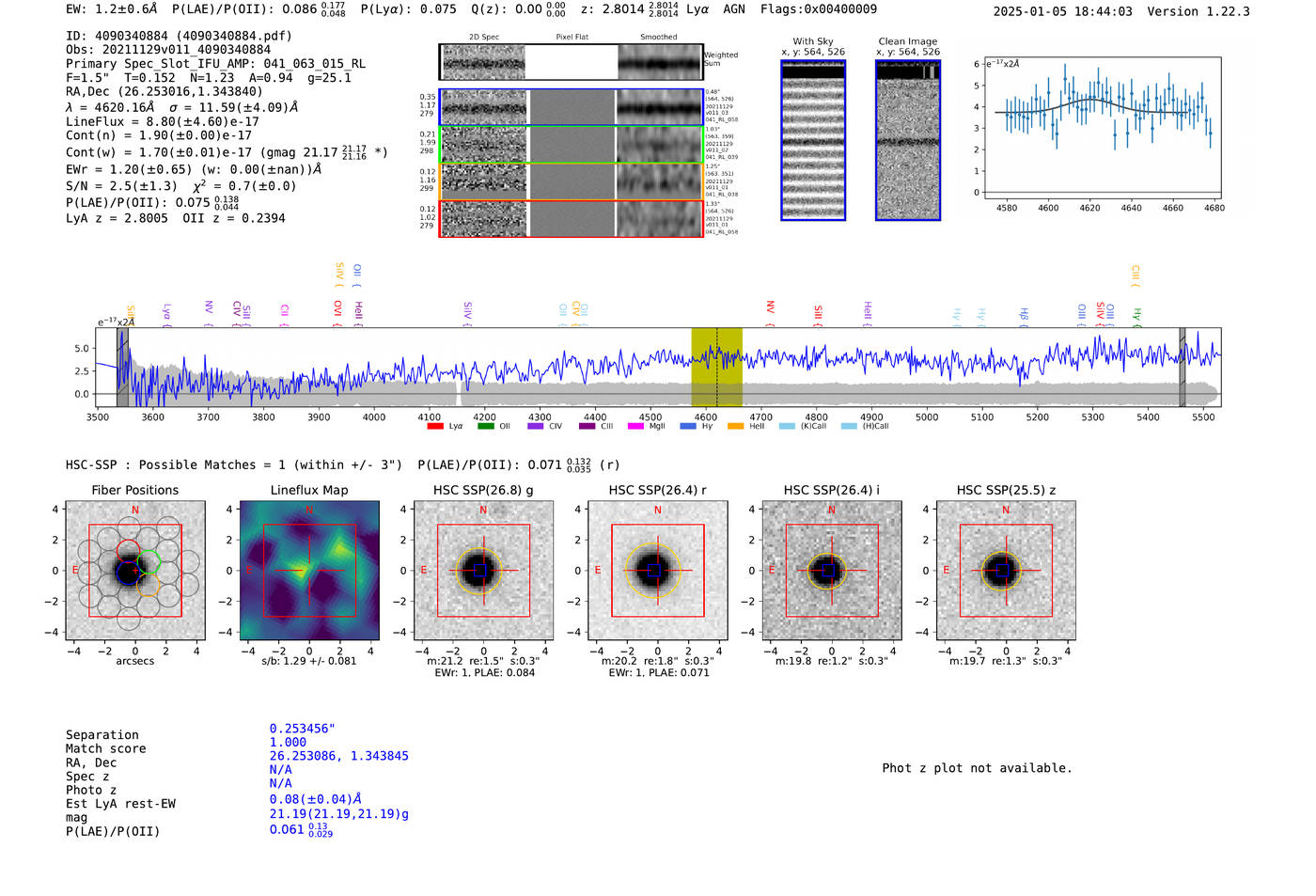
Task: Select the green-bordered 2D fiber spectrum row
Action: [x=572, y=145]
